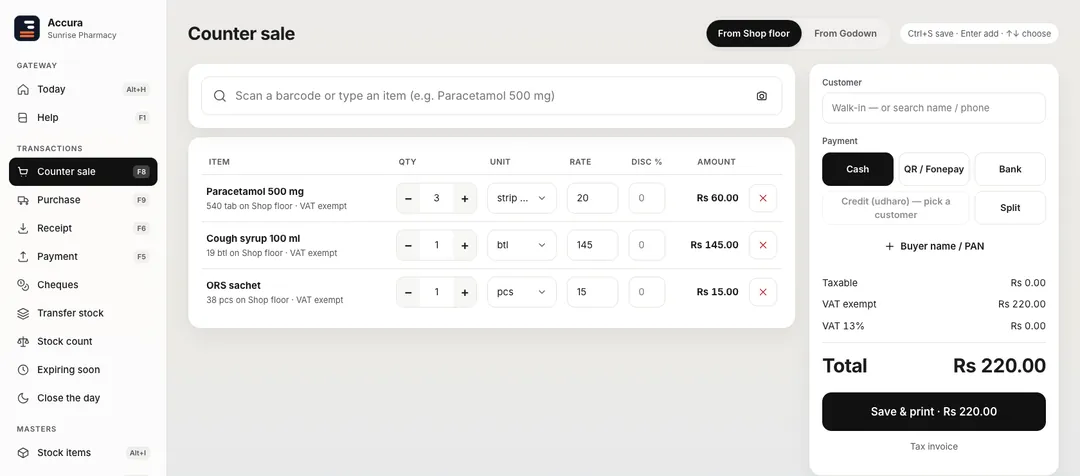Click the Rs 145.00 amount cell

714,245
